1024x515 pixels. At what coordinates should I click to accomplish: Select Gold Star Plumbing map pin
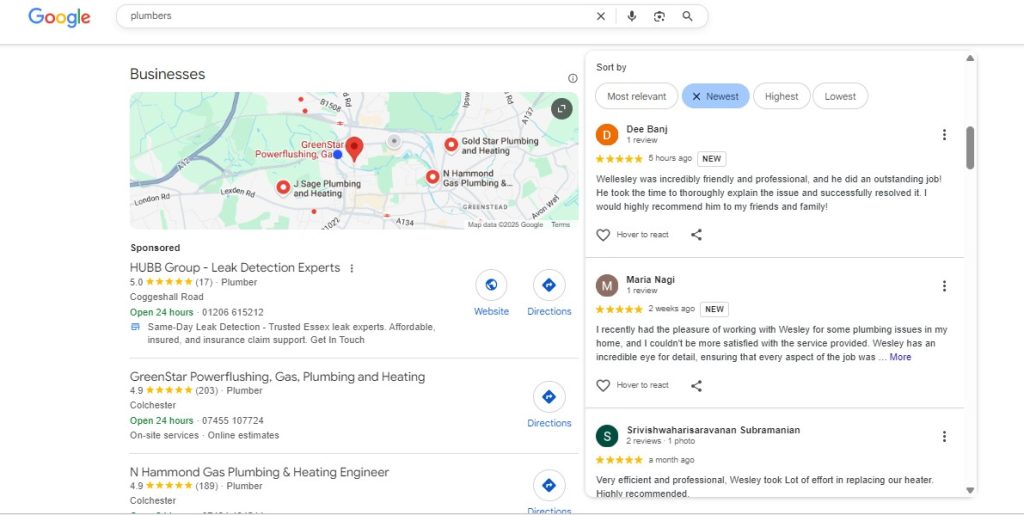pos(451,145)
